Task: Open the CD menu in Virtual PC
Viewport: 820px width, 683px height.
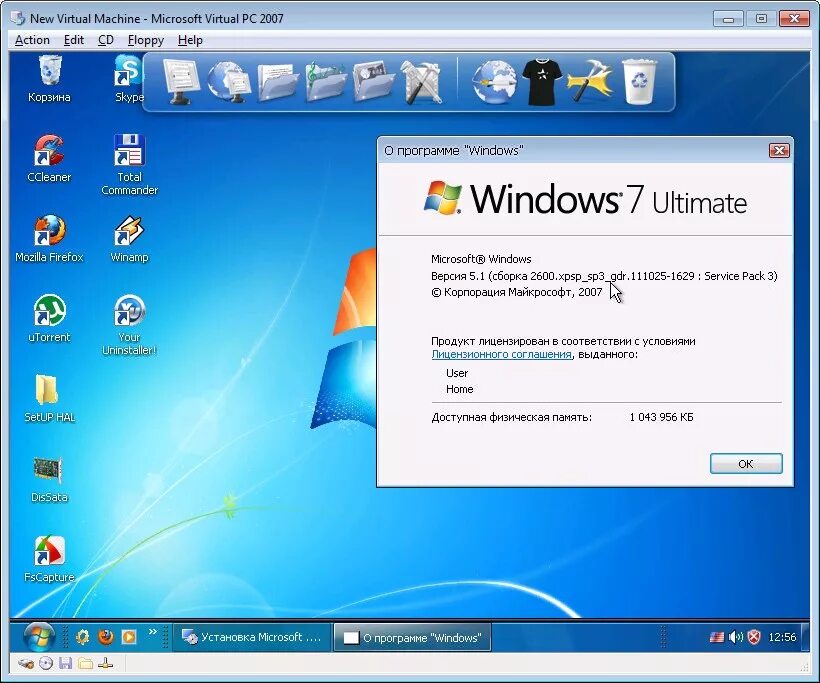Action: [106, 40]
